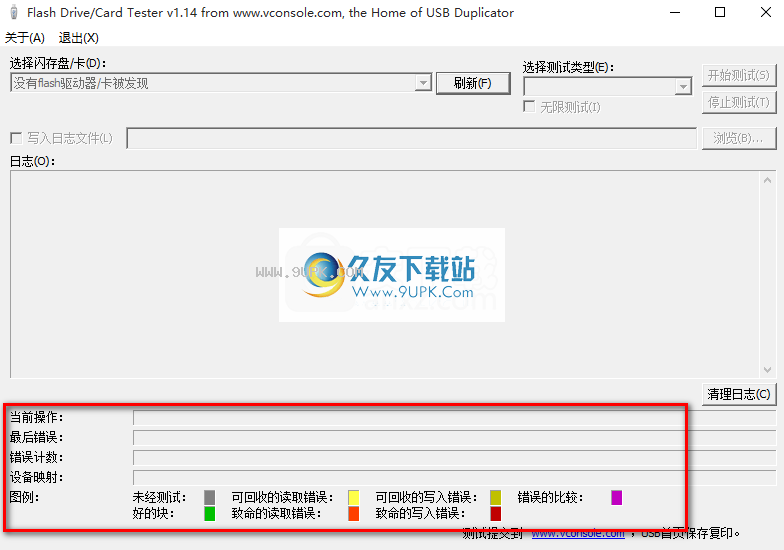Click the 刷新(F) refresh button
784x550 pixels.
(x=473, y=83)
